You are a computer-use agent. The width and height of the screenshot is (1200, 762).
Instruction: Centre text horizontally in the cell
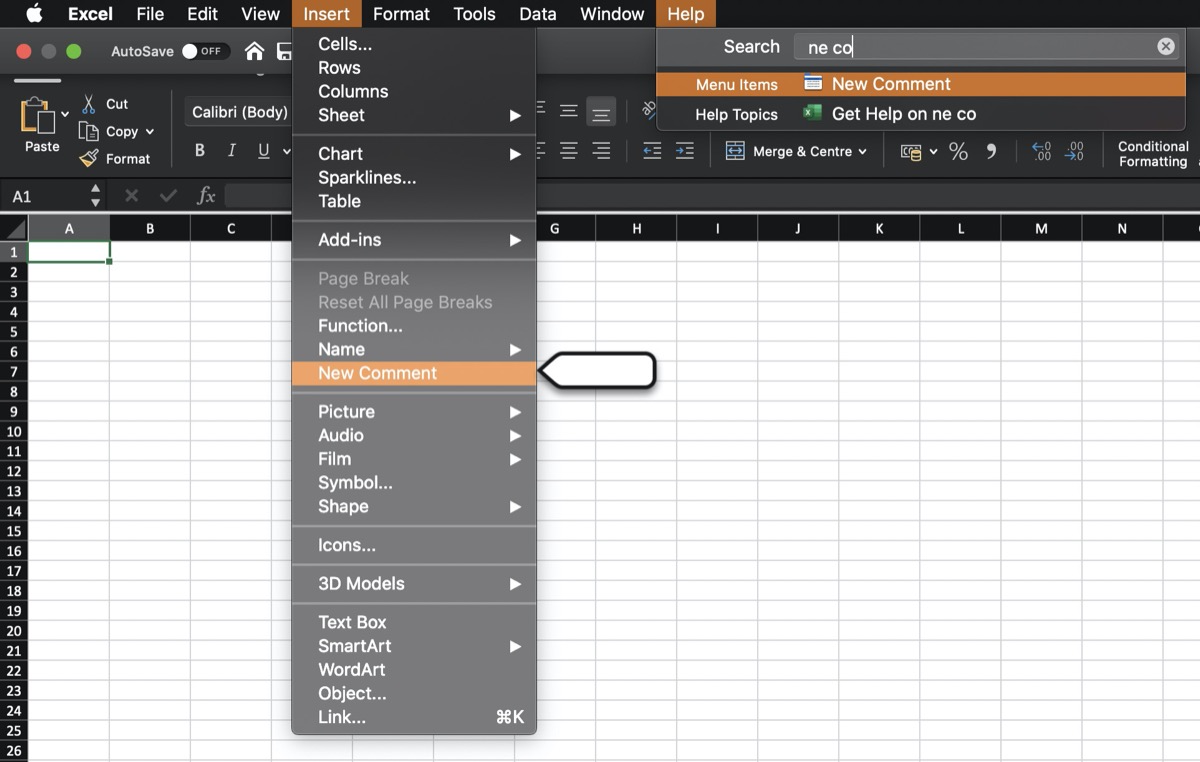(569, 151)
